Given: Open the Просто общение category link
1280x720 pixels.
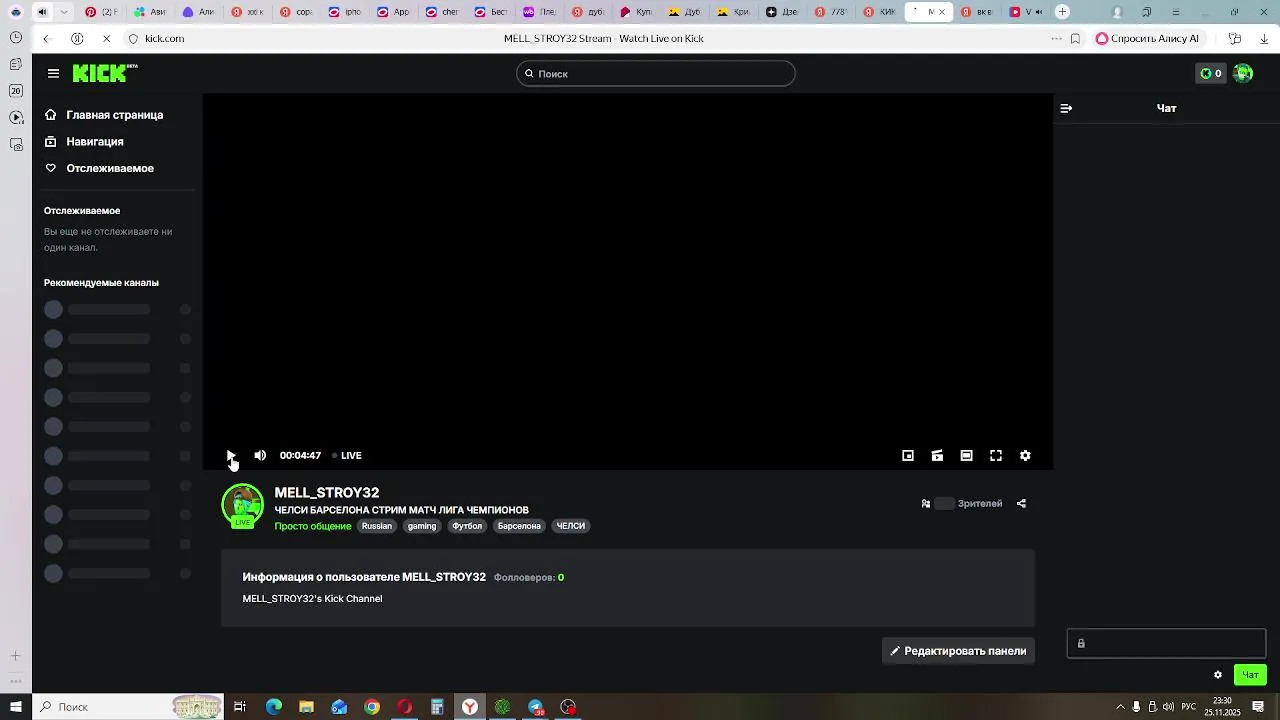Looking at the screenshot, I should [313, 526].
